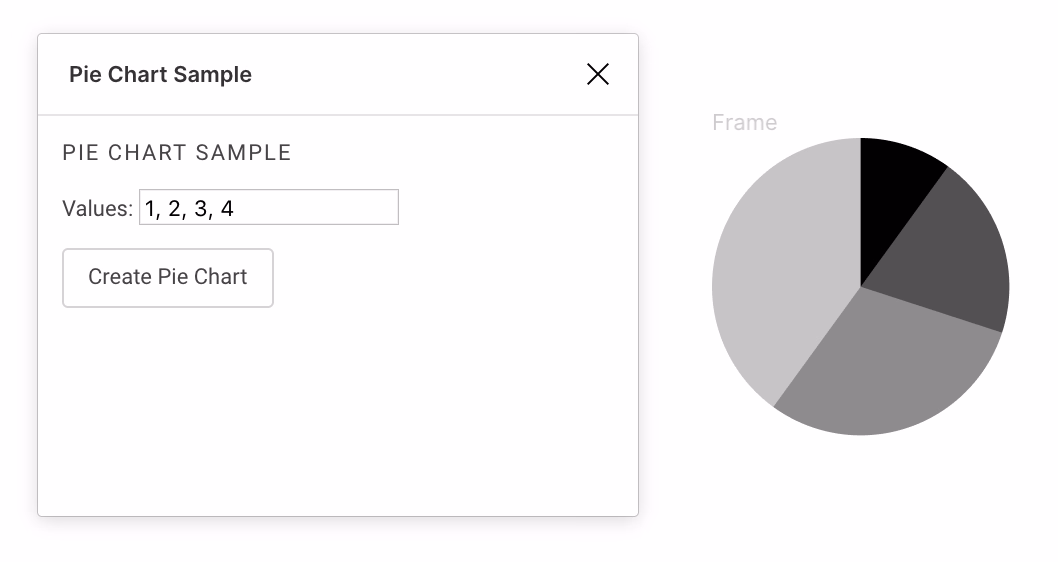The image size is (1058, 562).
Task: Click blank dialog space right of Create button
Action: click(450, 278)
